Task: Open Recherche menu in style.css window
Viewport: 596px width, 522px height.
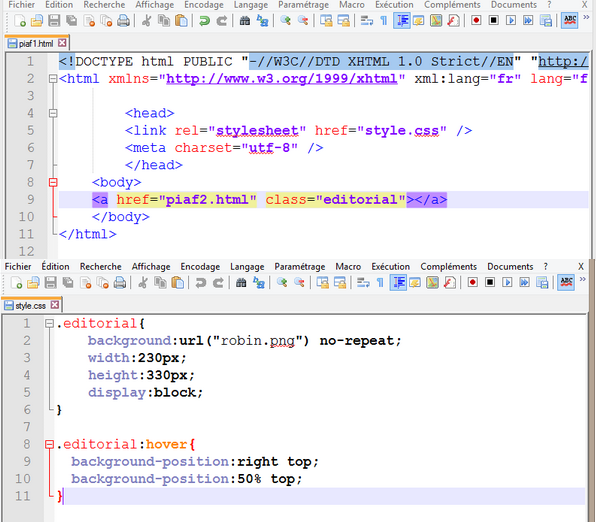Action: tap(100, 267)
